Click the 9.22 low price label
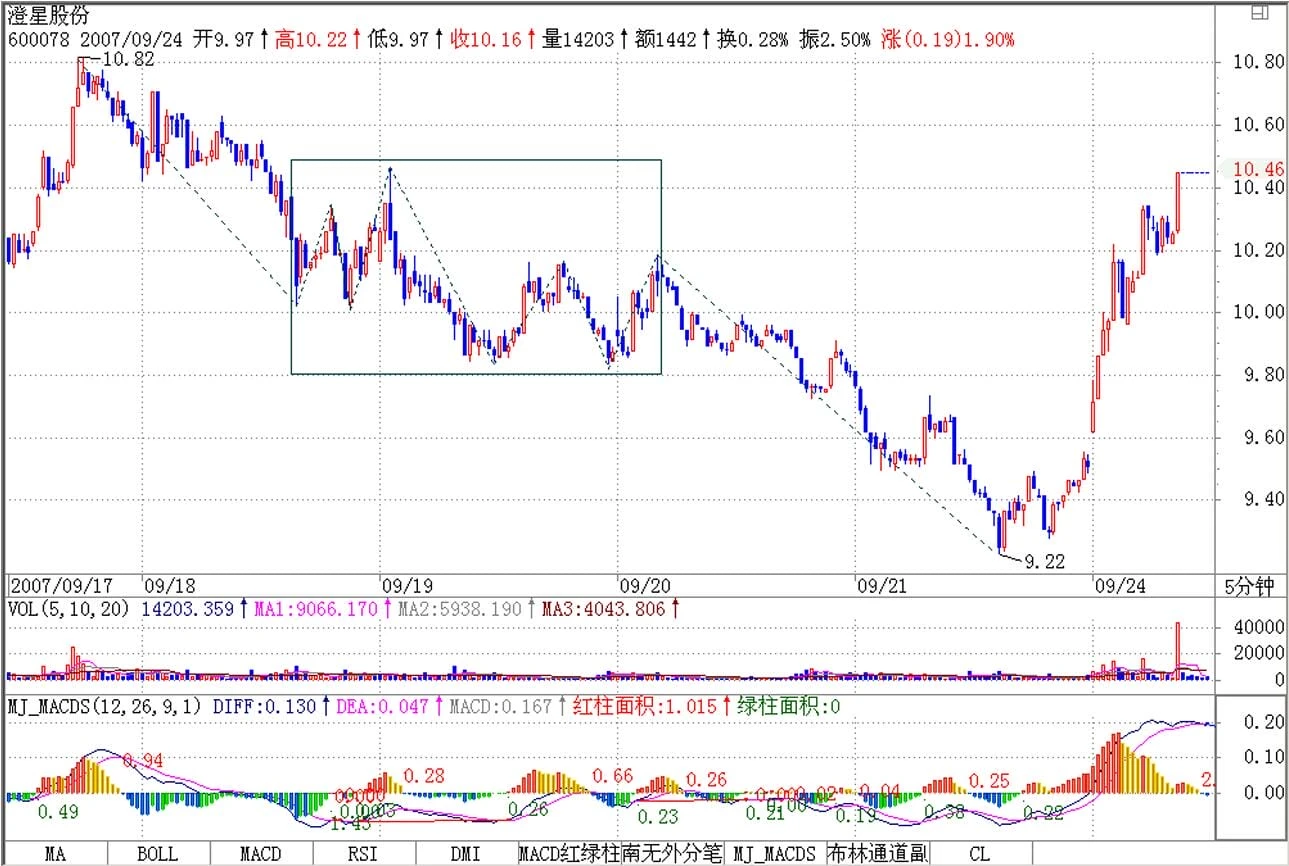The image size is (1289, 866). coord(1045,562)
